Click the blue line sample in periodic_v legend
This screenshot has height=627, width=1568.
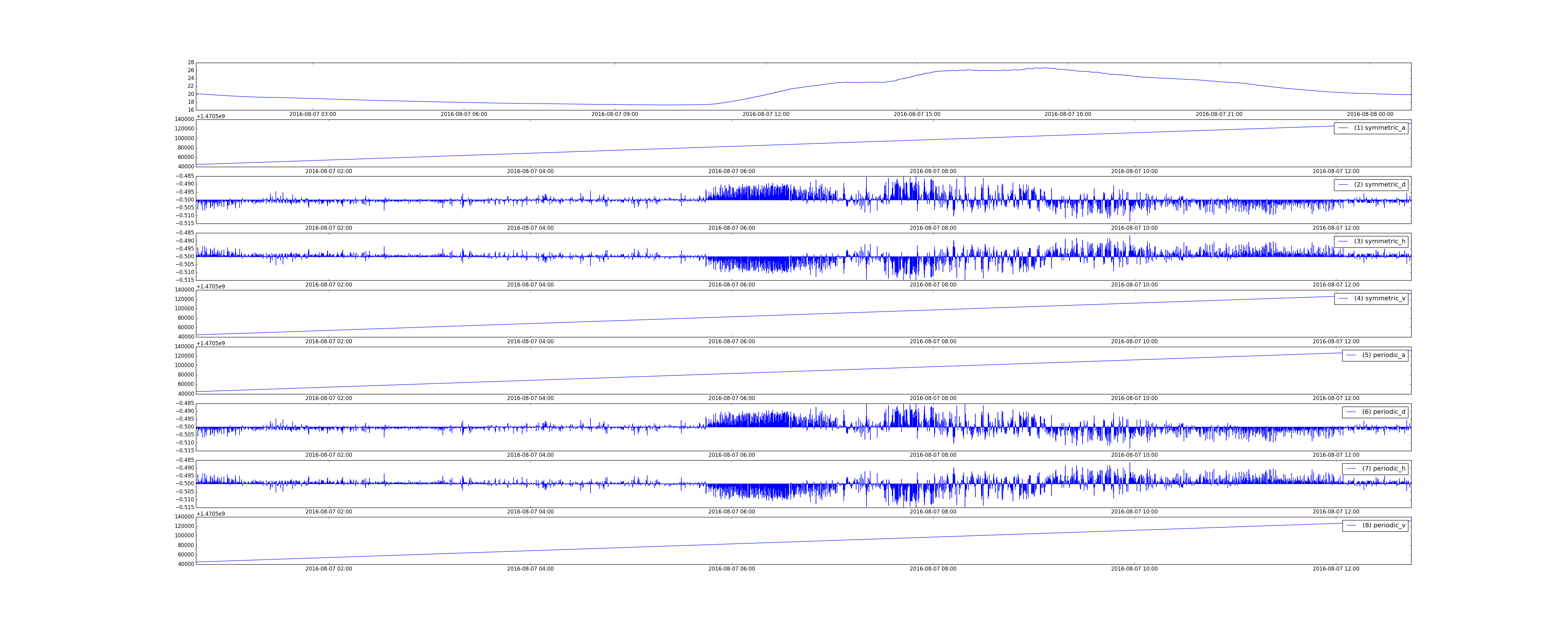[1351, 525]
